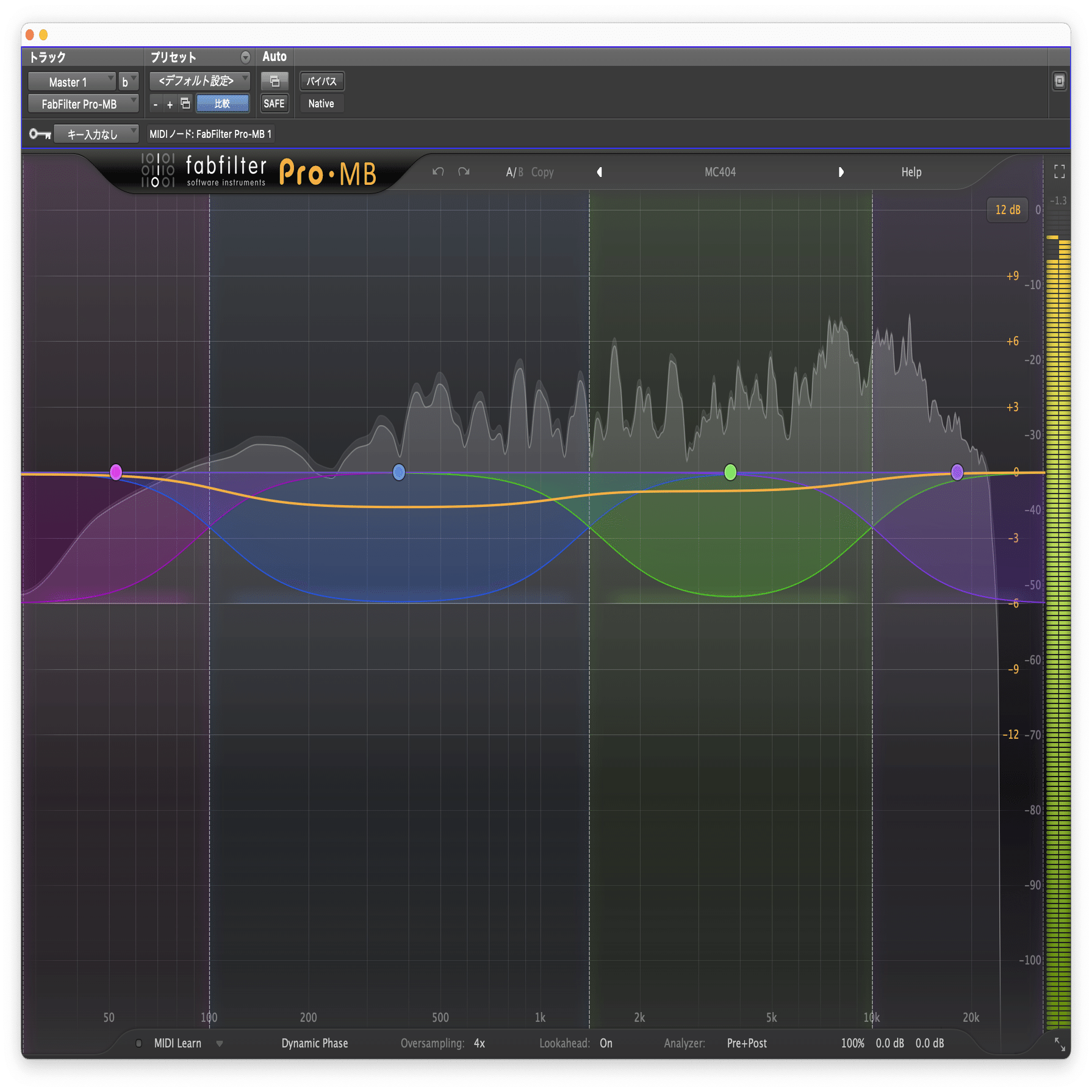The width and height of the screenshot is (1092, 1092).
Task: Open the キー入力なし key input dropdown
Action: (96, 134)
